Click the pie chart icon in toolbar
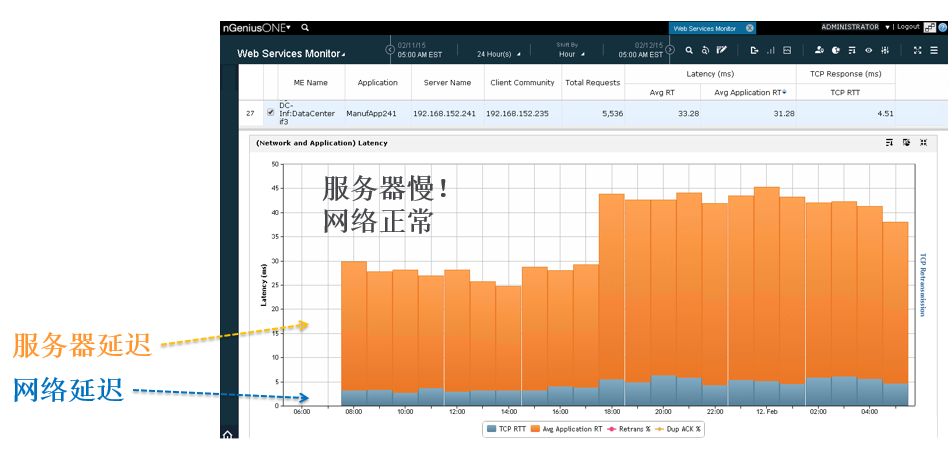This screenshot has height=456, width=948. pos(836,51)
